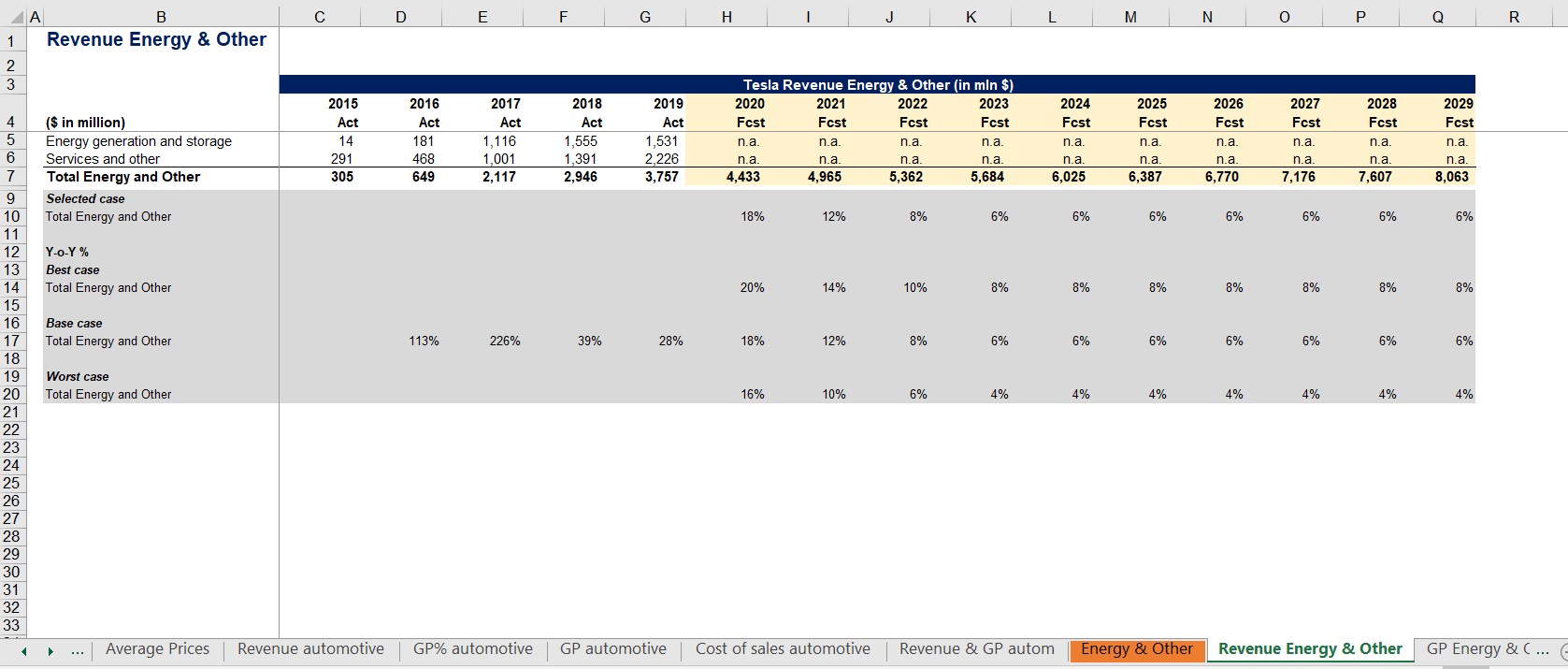Image resolution: width=1568 pixels, height=669 pixels.
Task: Select the 226% base case growth cell
Action: coord(505,342)
